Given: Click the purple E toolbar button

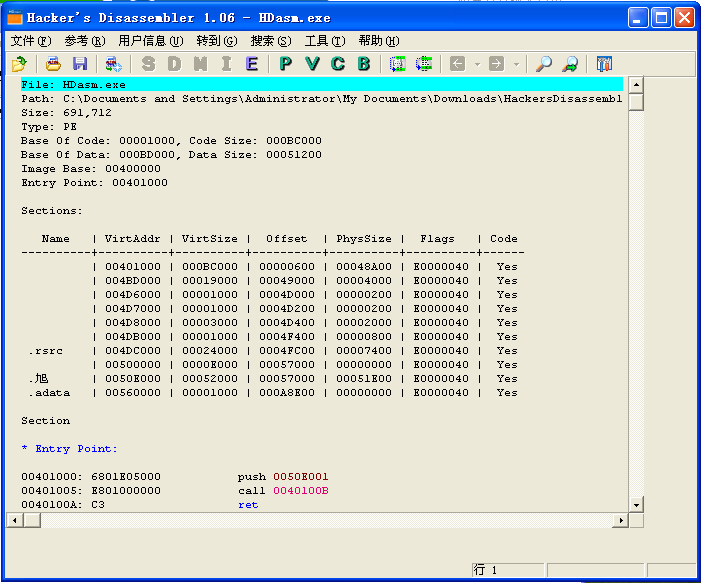Looking at the screenshot, I should 252,64.
